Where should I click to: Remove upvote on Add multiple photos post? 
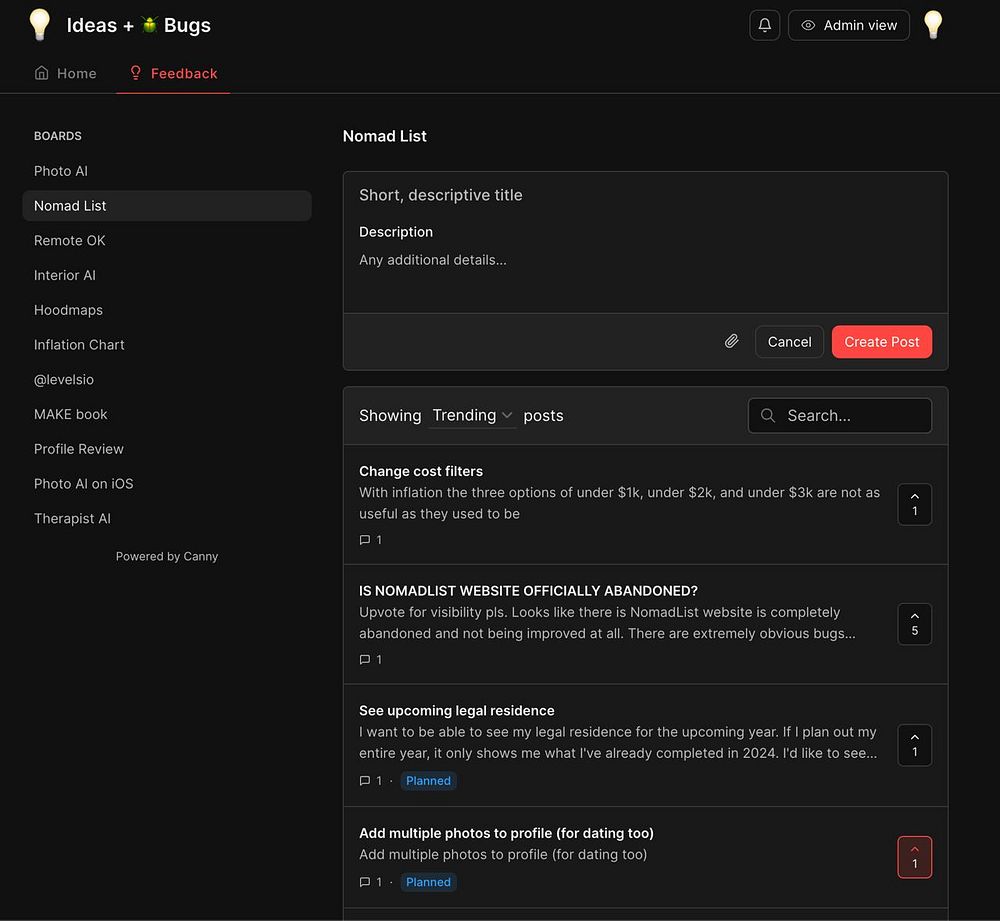pos(915,857)
